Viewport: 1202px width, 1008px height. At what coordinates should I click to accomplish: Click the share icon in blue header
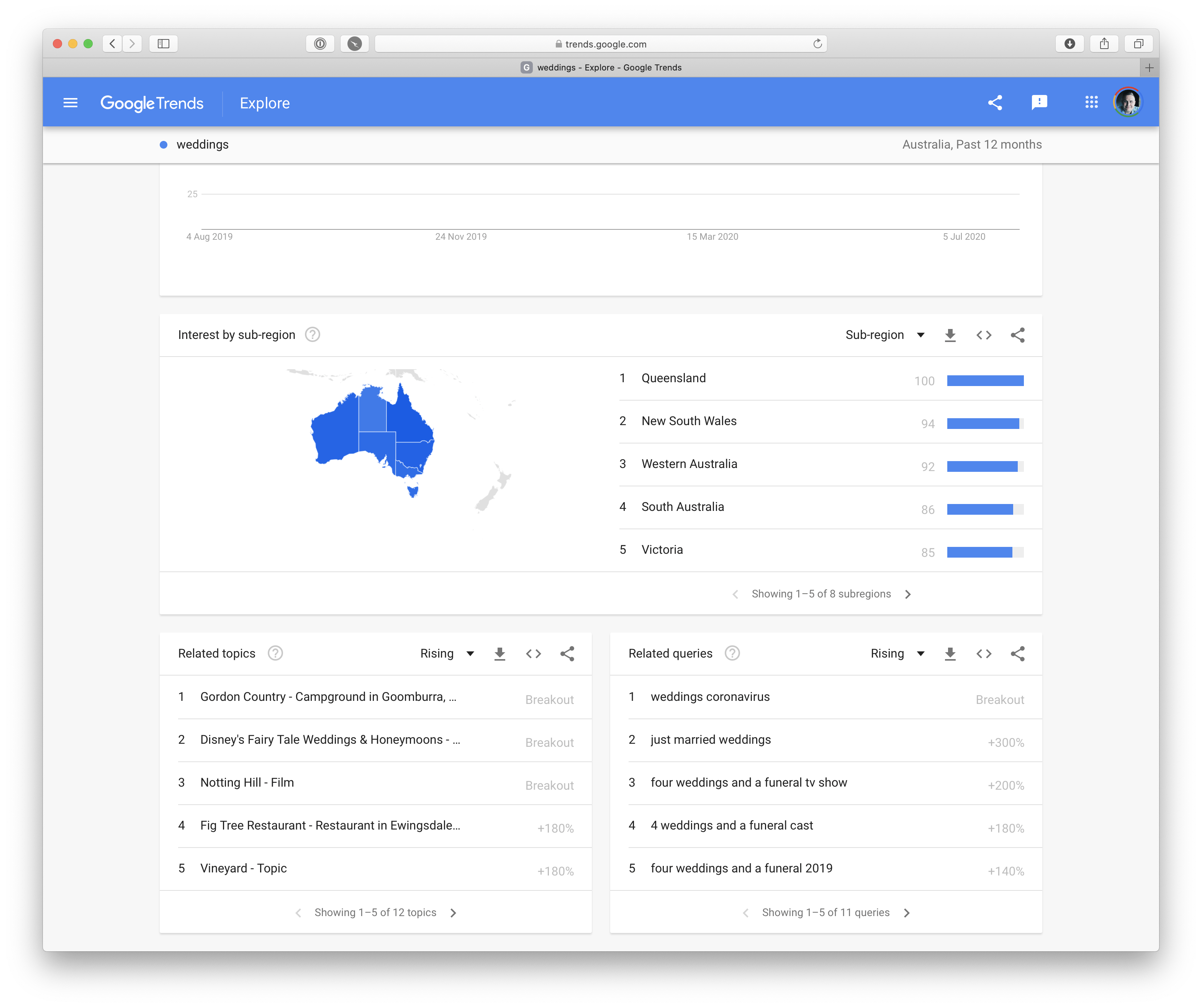point(995,103)
